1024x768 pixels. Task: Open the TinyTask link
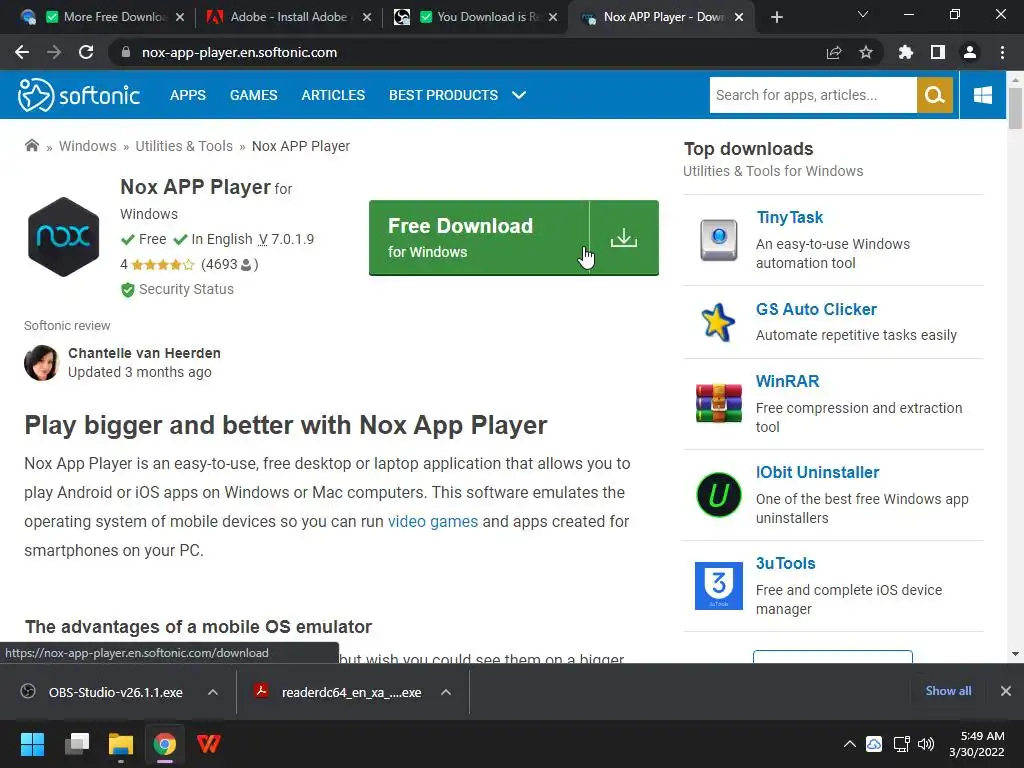point(789,217)
